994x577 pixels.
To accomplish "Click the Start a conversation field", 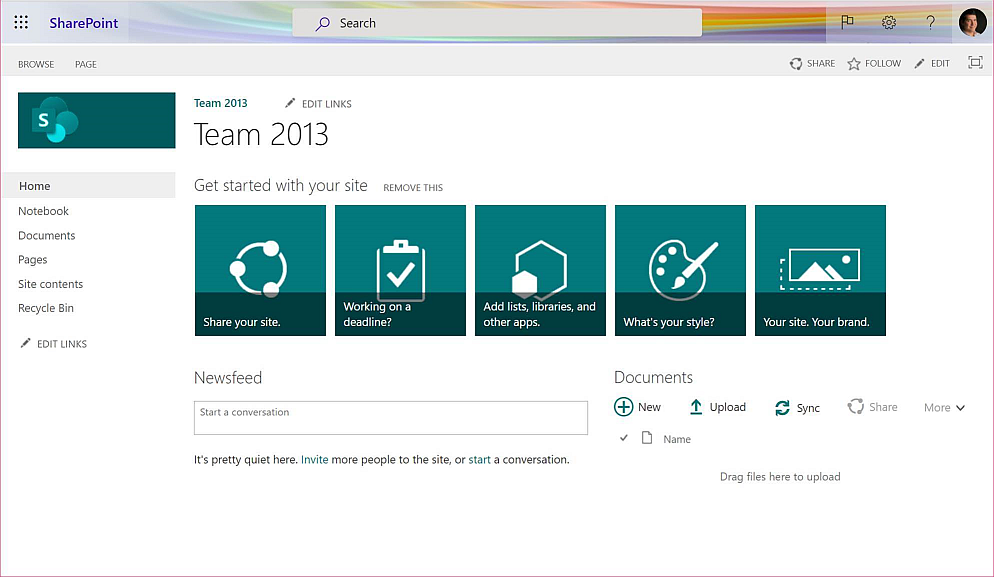I will click(x=390, y=418).
